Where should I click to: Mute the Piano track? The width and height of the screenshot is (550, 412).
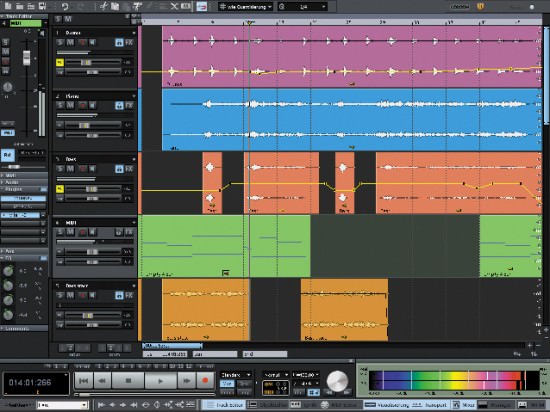[71, 105]
